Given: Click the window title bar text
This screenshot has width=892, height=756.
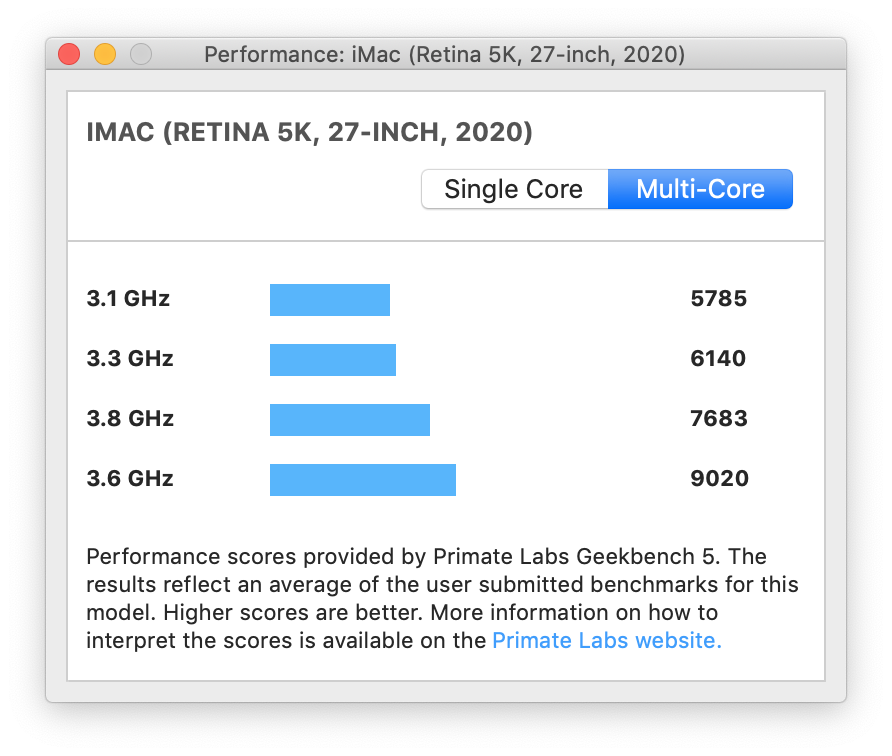Looking at the screenshot, I should [x=444, y=55].
